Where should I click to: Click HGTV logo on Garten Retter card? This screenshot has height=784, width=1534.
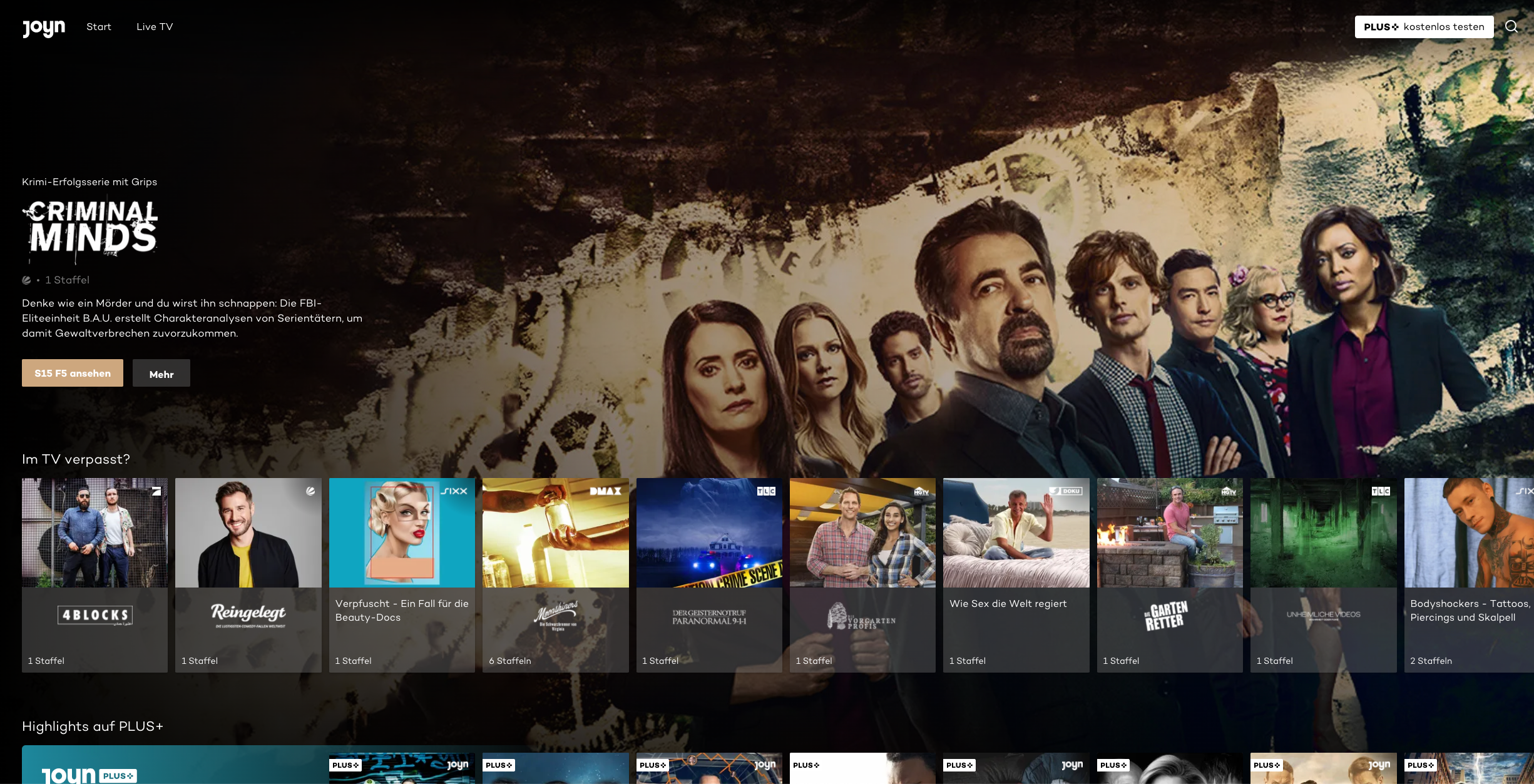(x=1229, y=492)
